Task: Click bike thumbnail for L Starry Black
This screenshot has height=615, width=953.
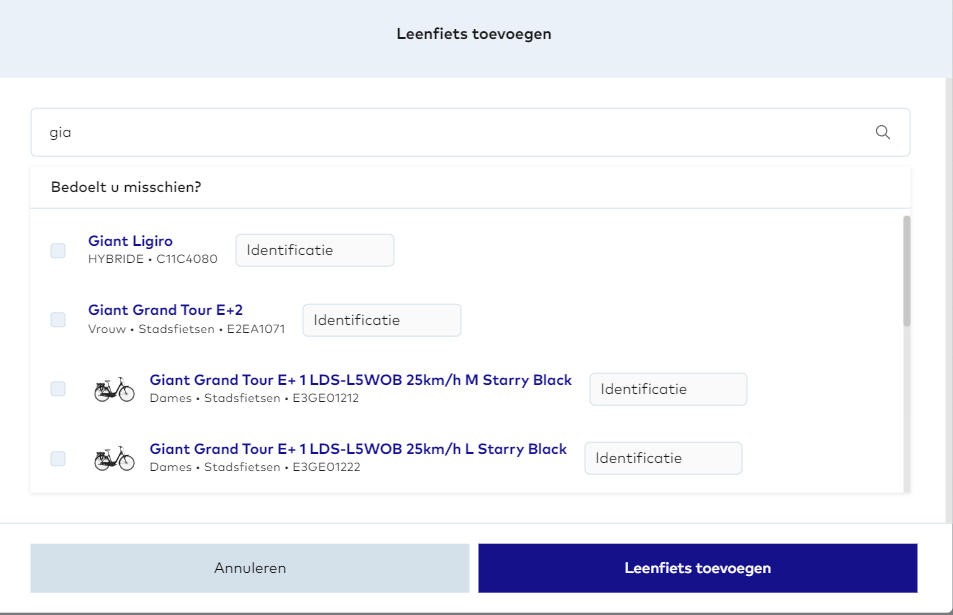Action: pyautogui.click(x=114, y=458)
